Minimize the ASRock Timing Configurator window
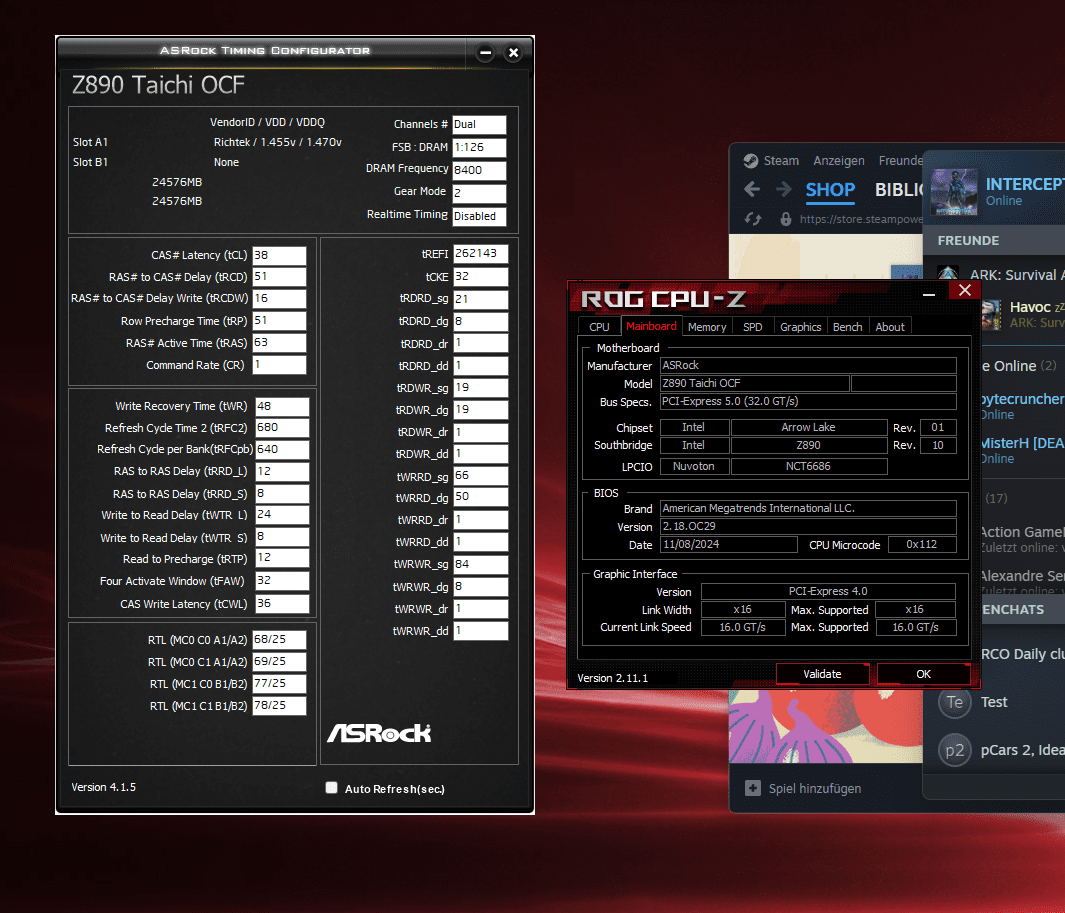Screen dimensions: 1065x913 (485, 52)
